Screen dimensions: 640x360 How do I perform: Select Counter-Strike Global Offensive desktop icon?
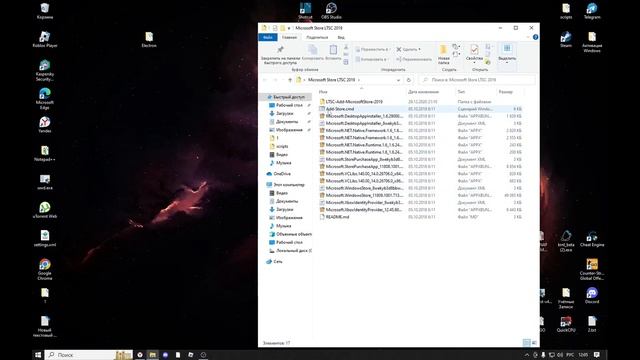click(592, 269)
